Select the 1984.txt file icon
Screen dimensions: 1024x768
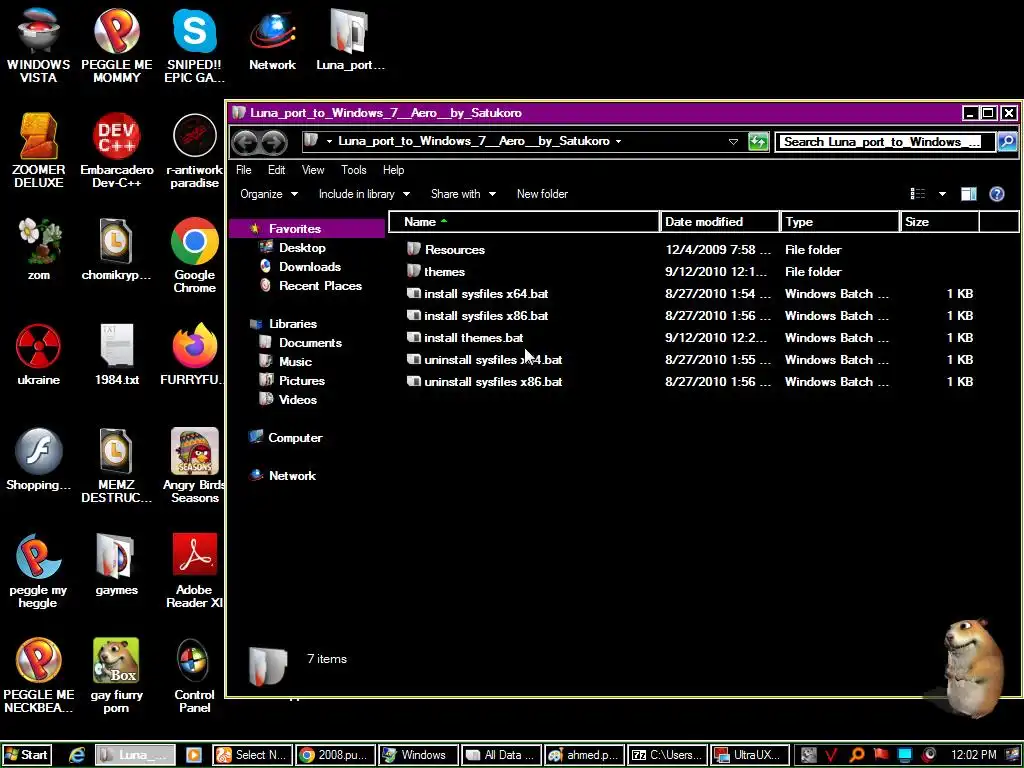116,355
